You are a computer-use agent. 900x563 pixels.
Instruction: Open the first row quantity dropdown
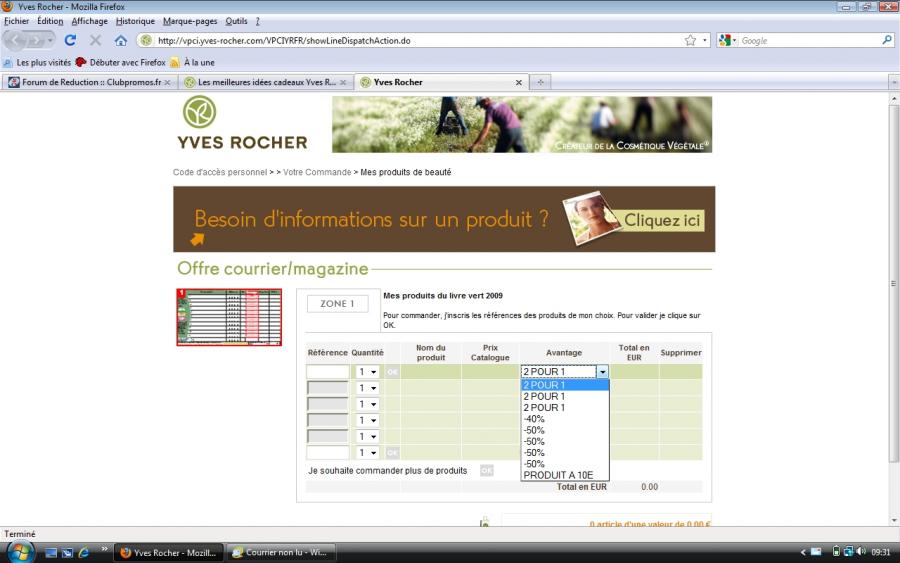pyautogui.click(x=367, y=372)
